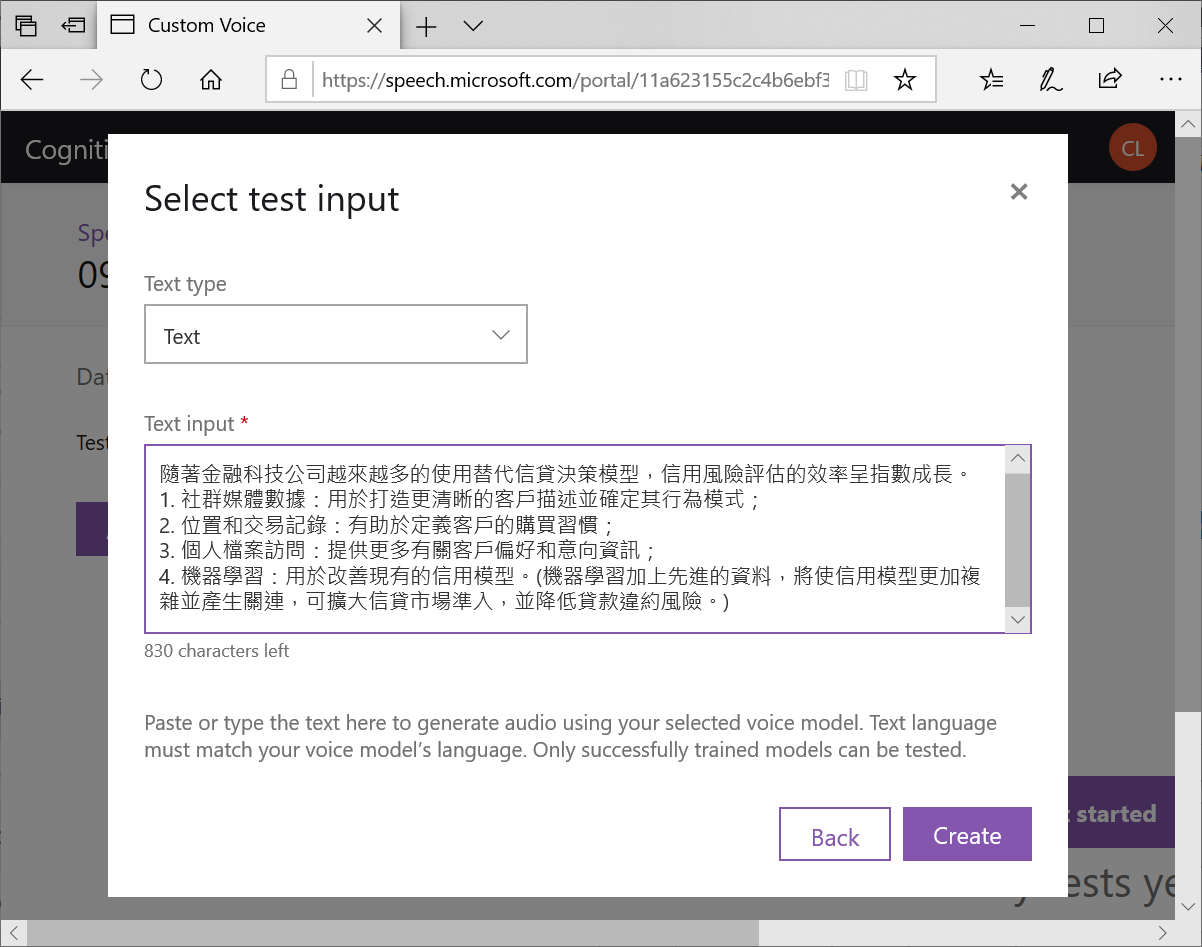This screenshot has width=1202, height=947.
Task: Open Make a Web Note pen icon
Action: point(1050,79)
